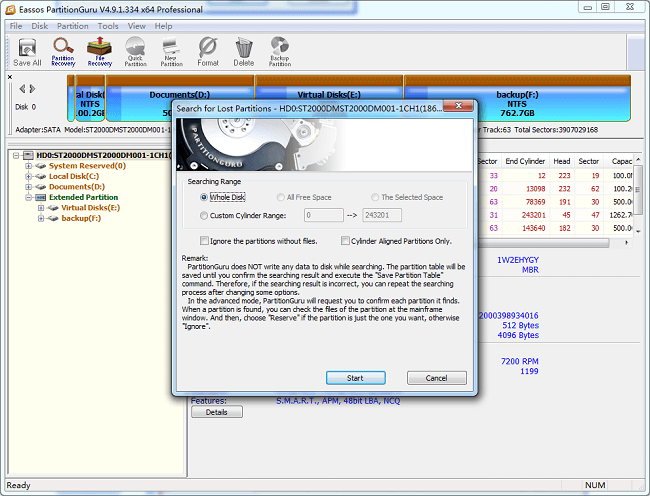
Task: Select System Reserved(0) tree label
Action: coord(87,166)
